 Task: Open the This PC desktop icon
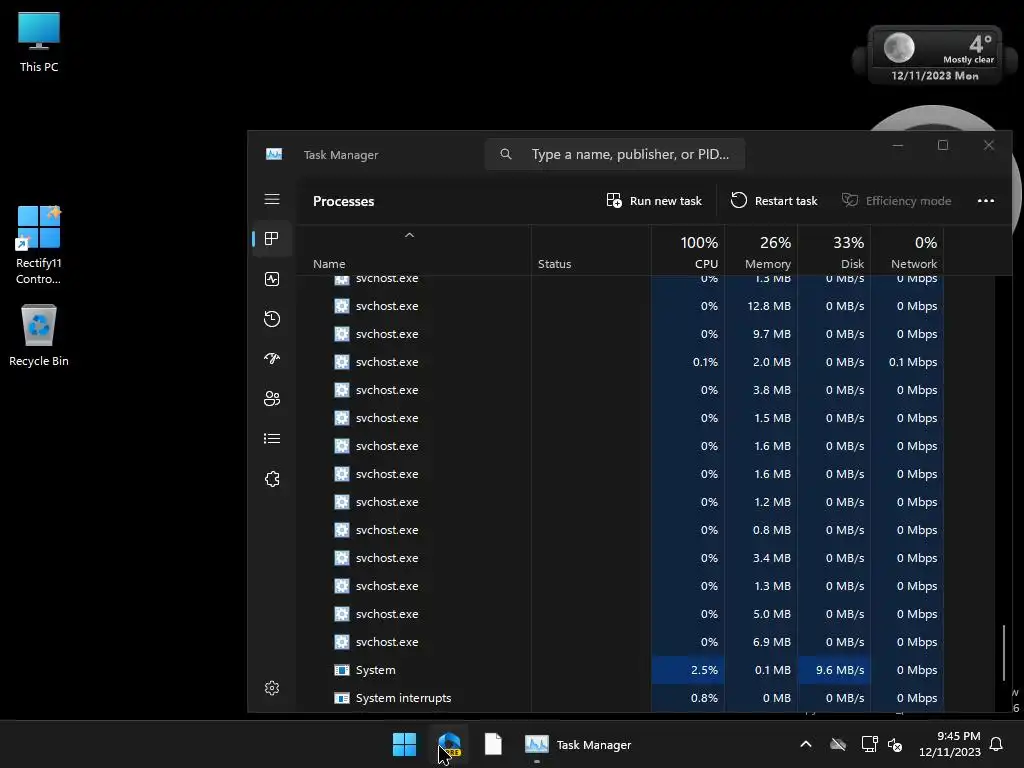(x=39, y=42)
